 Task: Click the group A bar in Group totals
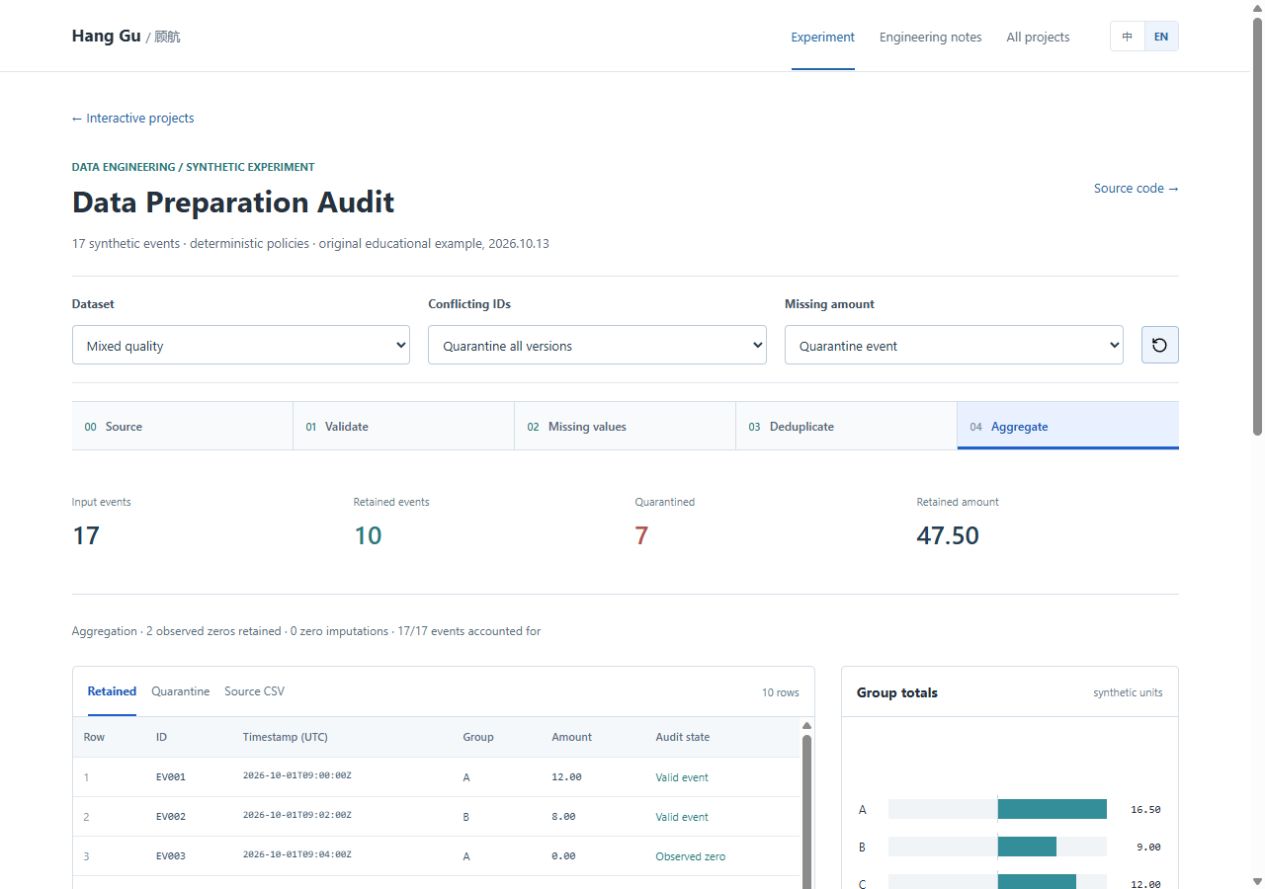point(1052,809)
